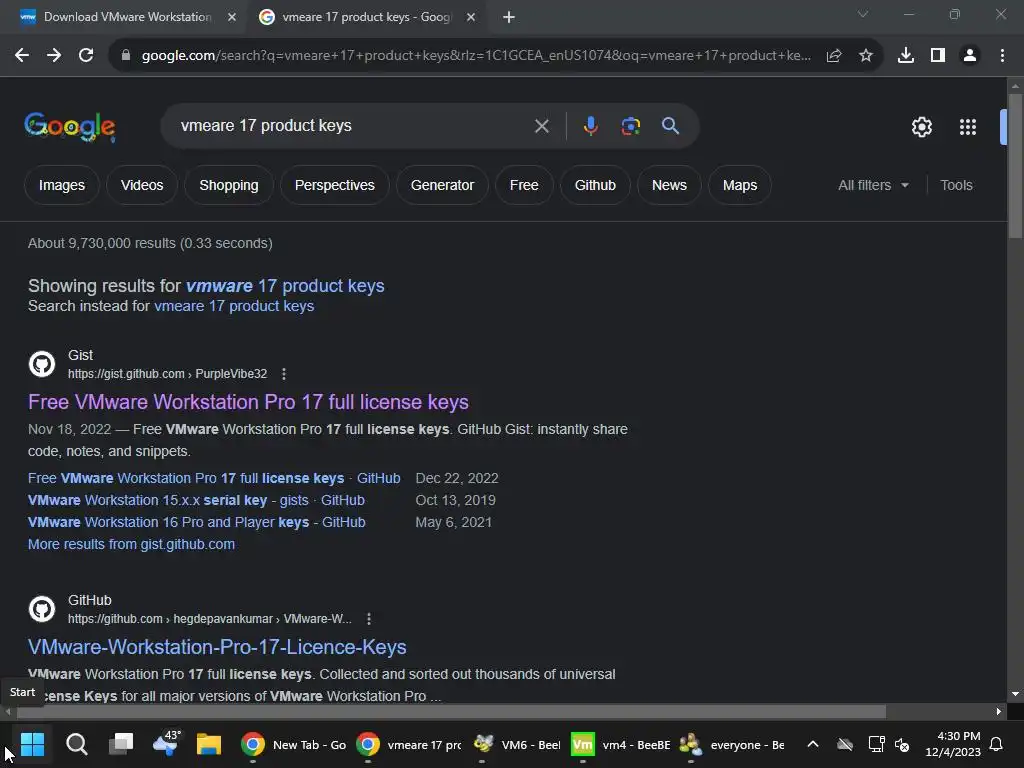
Task: Select the Generator filter chip
Action: pos(442,185)
